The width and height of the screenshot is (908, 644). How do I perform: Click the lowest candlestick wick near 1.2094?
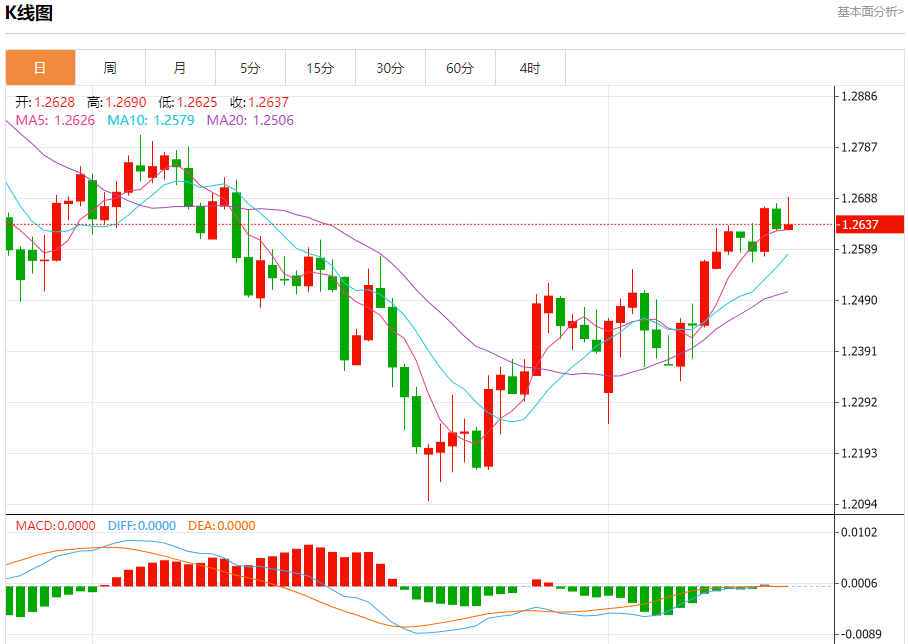pos(429,474)
